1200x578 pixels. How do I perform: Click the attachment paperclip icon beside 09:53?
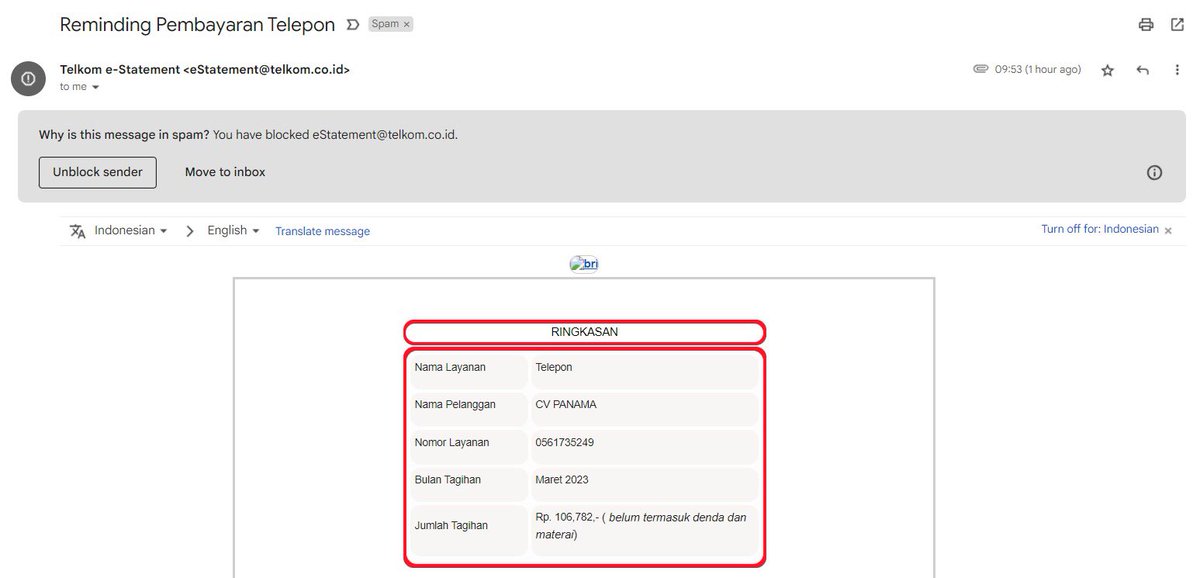tap(981, 70)
